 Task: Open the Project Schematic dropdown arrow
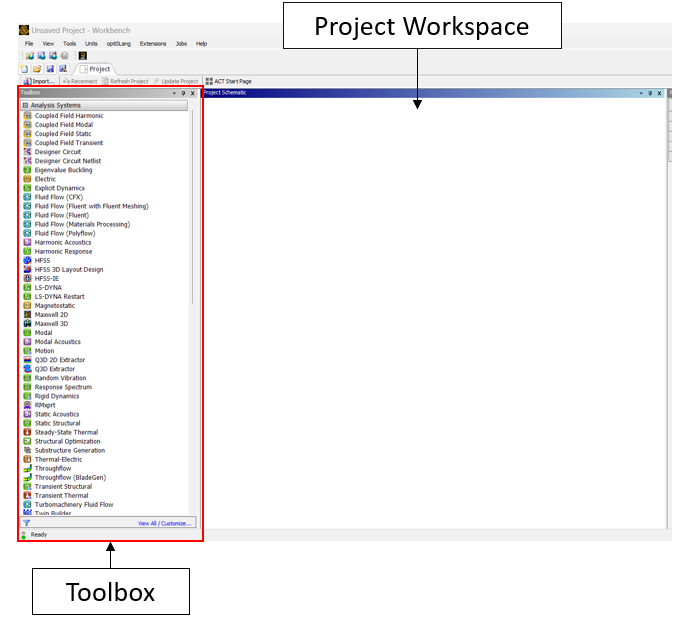[639, 92]
